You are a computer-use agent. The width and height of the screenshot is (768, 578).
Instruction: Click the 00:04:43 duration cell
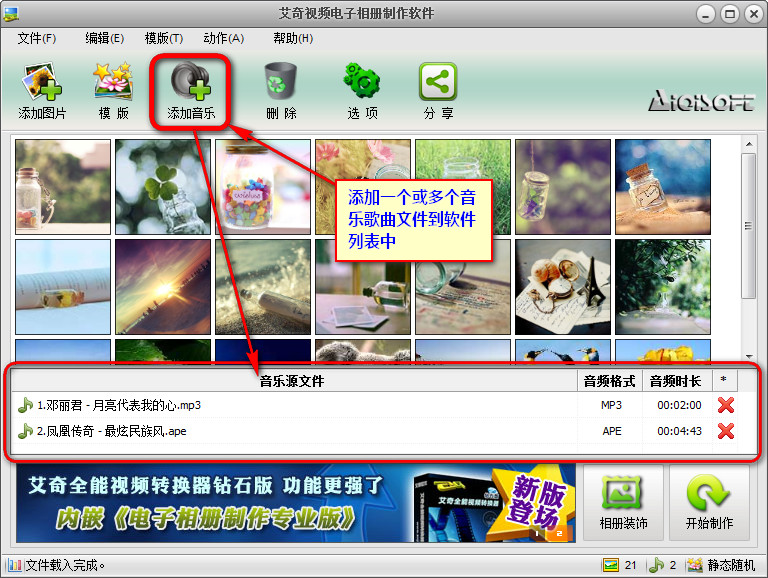click(x=679, y=431)
